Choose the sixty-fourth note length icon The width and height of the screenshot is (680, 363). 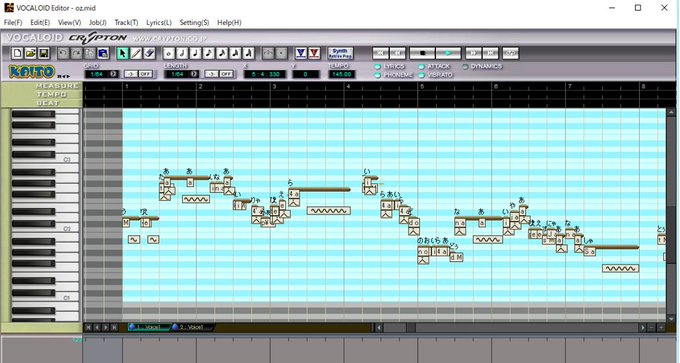(x=248, y=53)
